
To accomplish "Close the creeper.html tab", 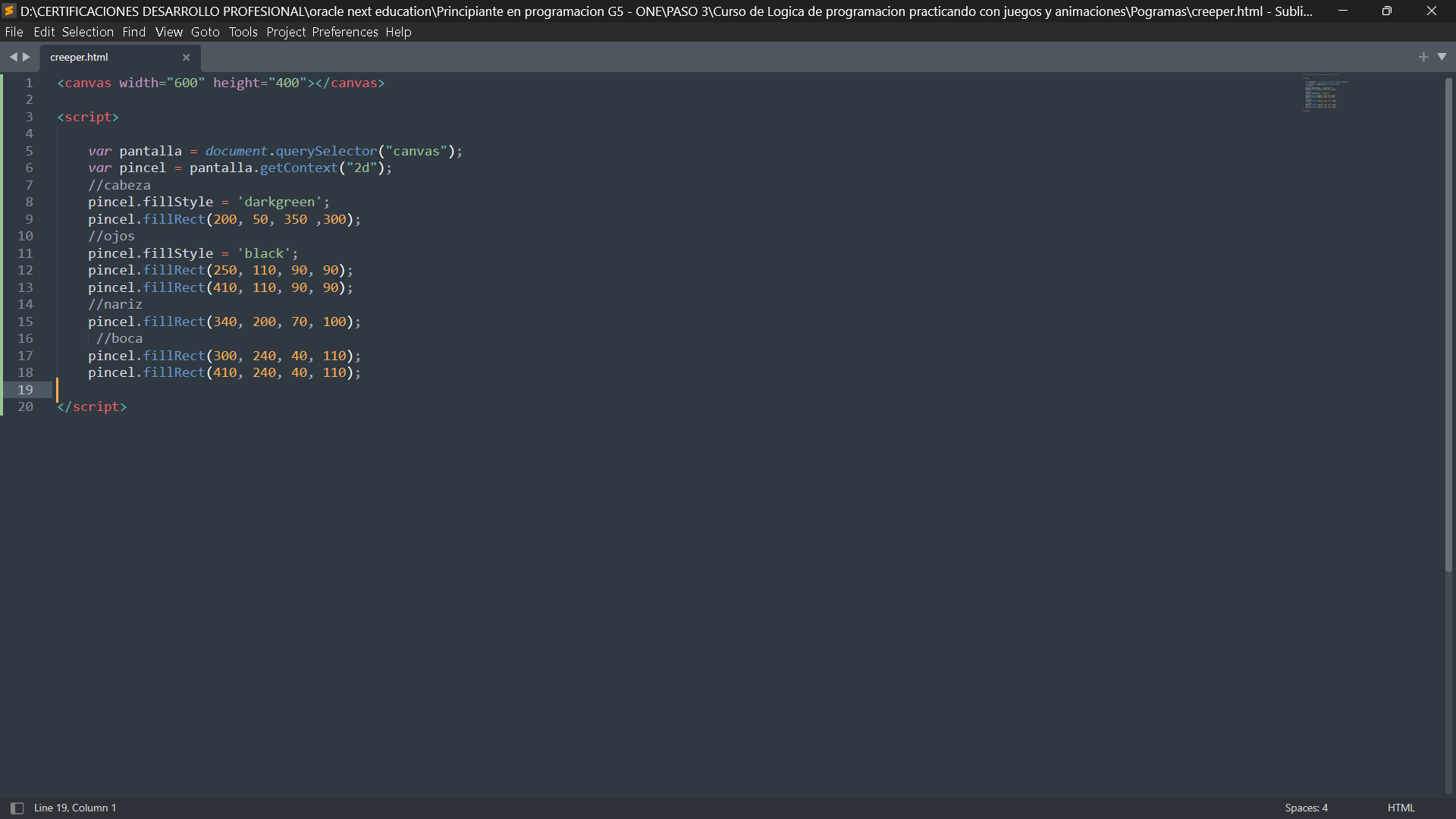I will click(x=186, y=57).
